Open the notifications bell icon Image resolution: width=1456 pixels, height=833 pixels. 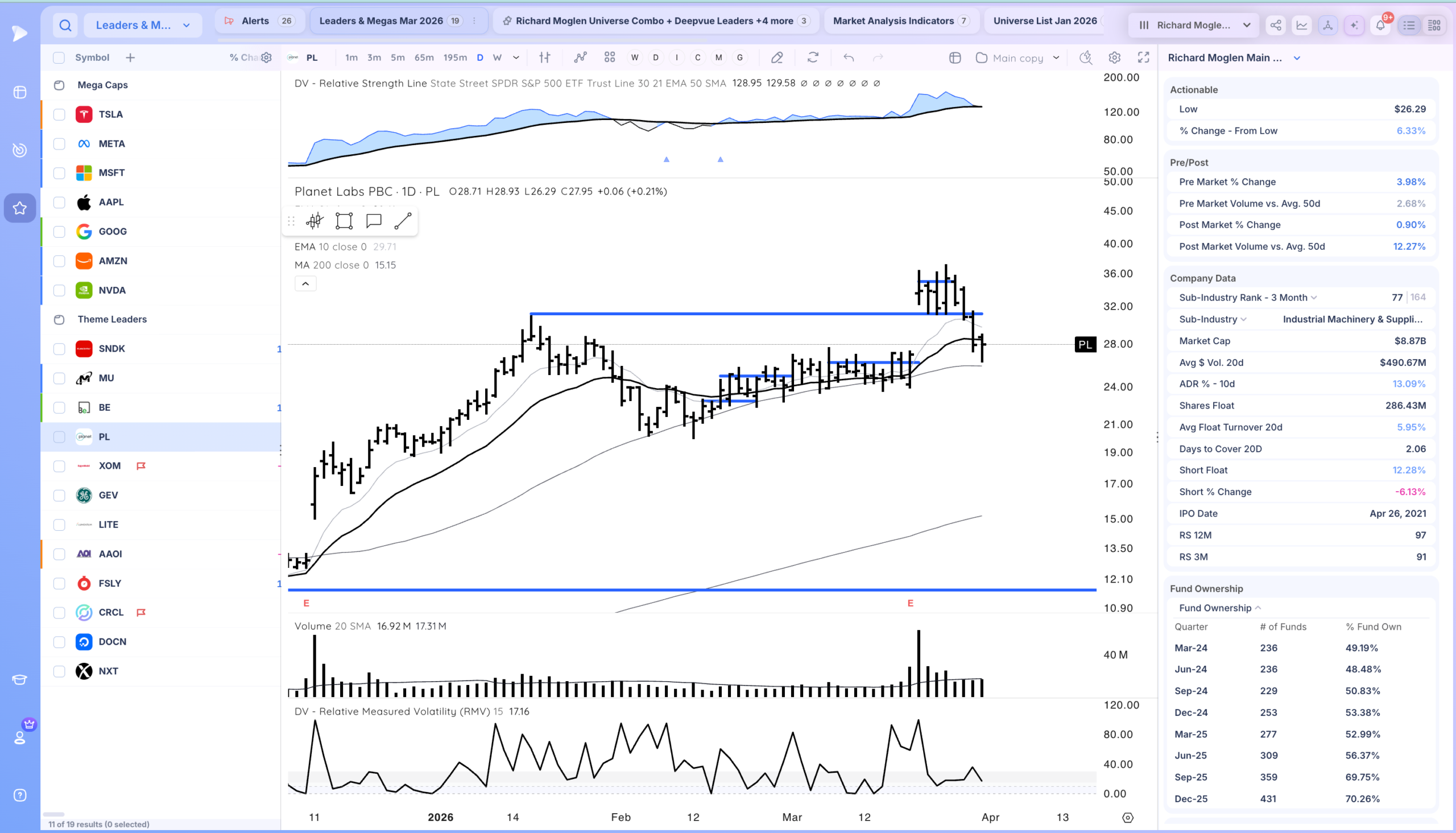coord(1380,25)
